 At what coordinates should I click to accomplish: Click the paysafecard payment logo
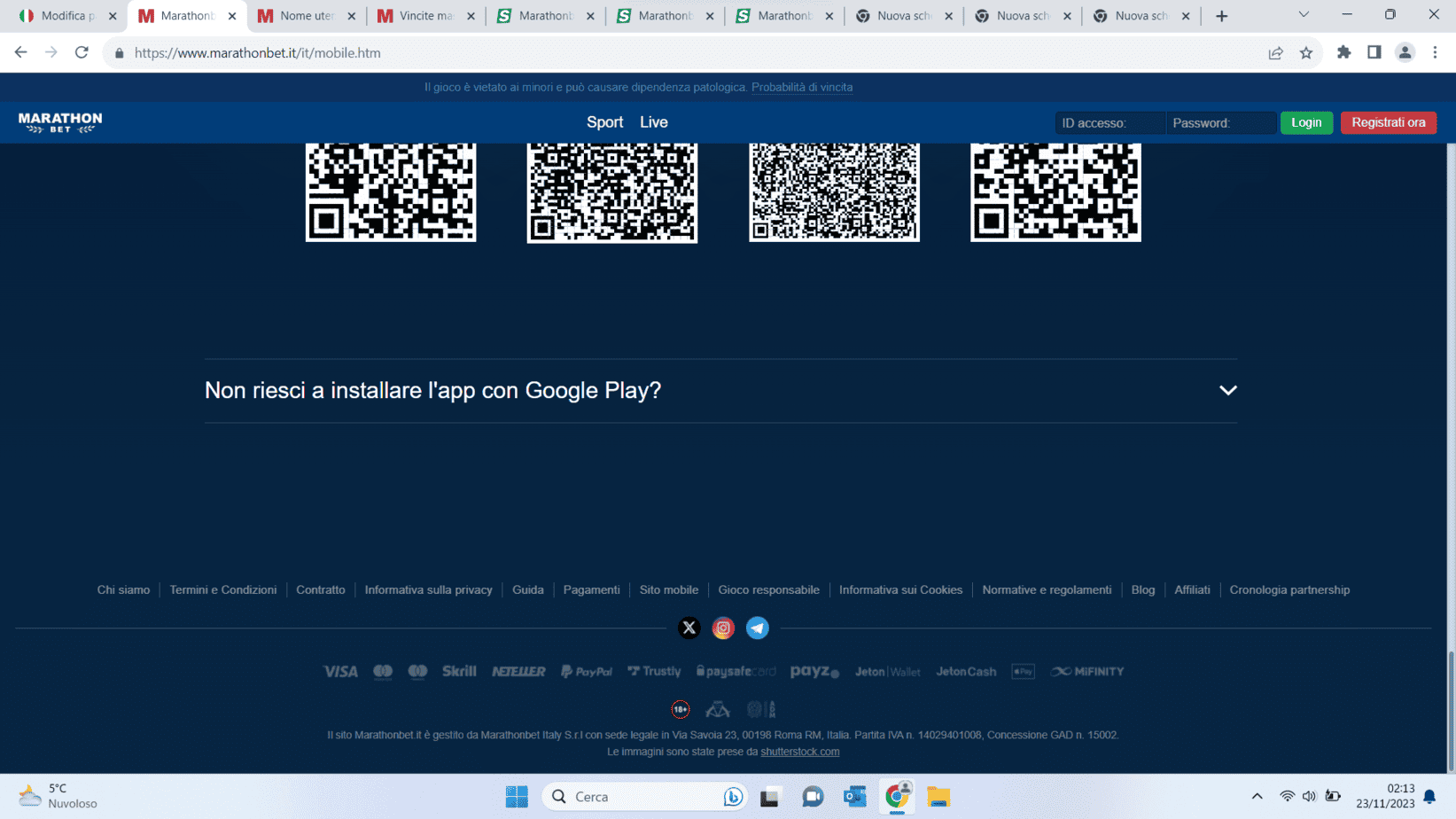pos(736,671)
